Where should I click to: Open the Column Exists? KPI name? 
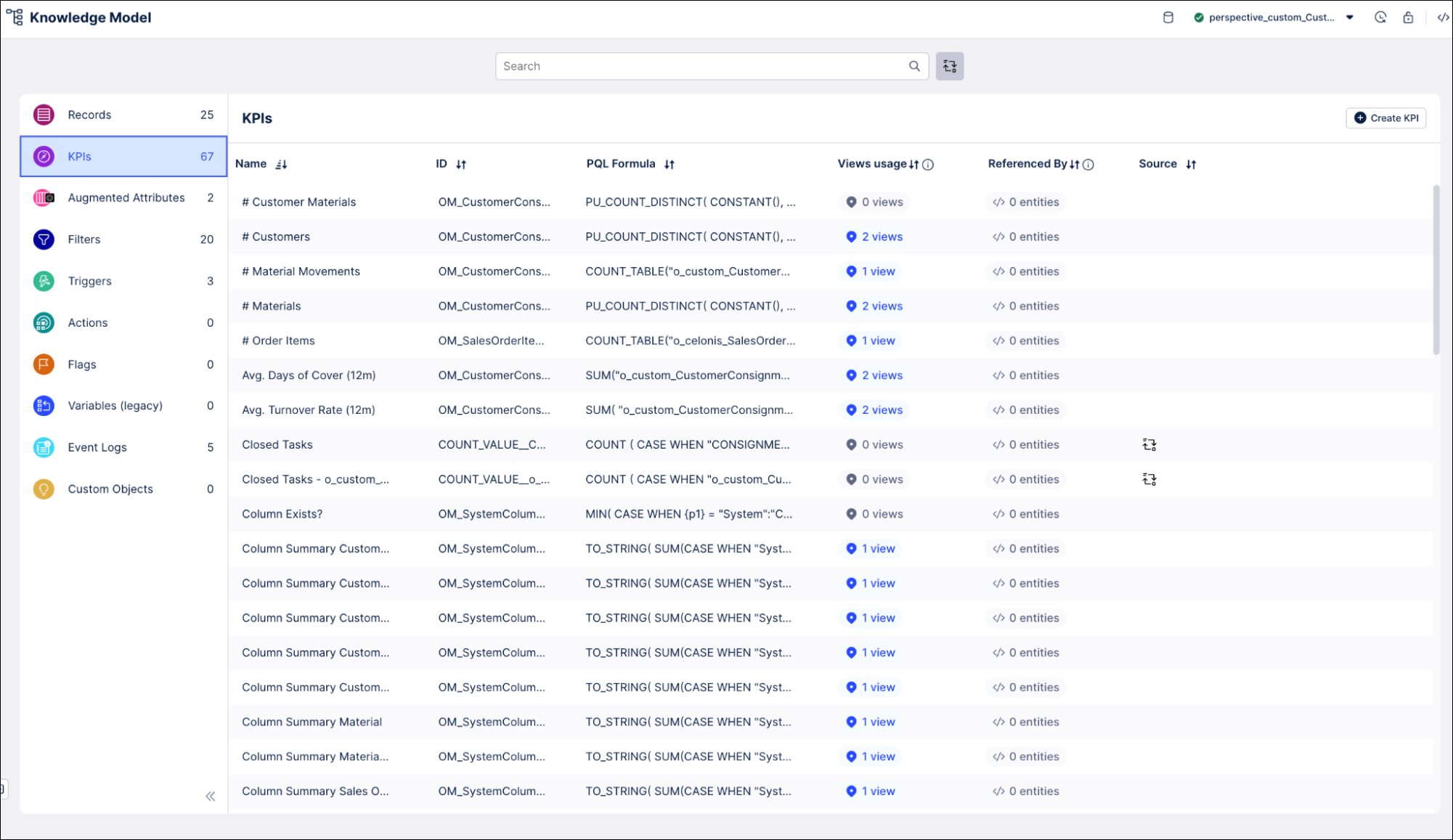(282, 514)
